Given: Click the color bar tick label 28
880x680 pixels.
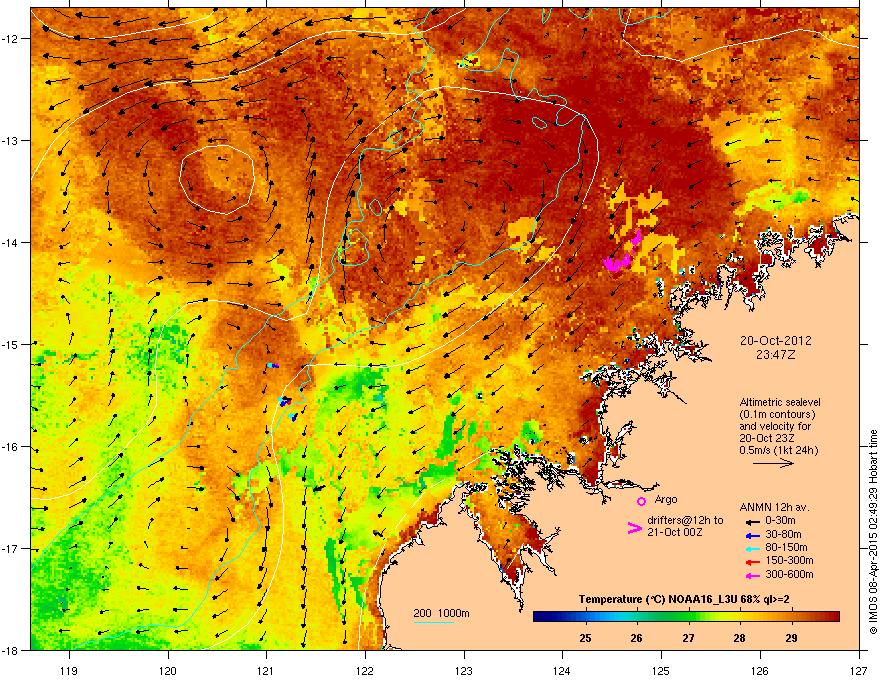Looking at the screenshot, I should click(740, 638).
